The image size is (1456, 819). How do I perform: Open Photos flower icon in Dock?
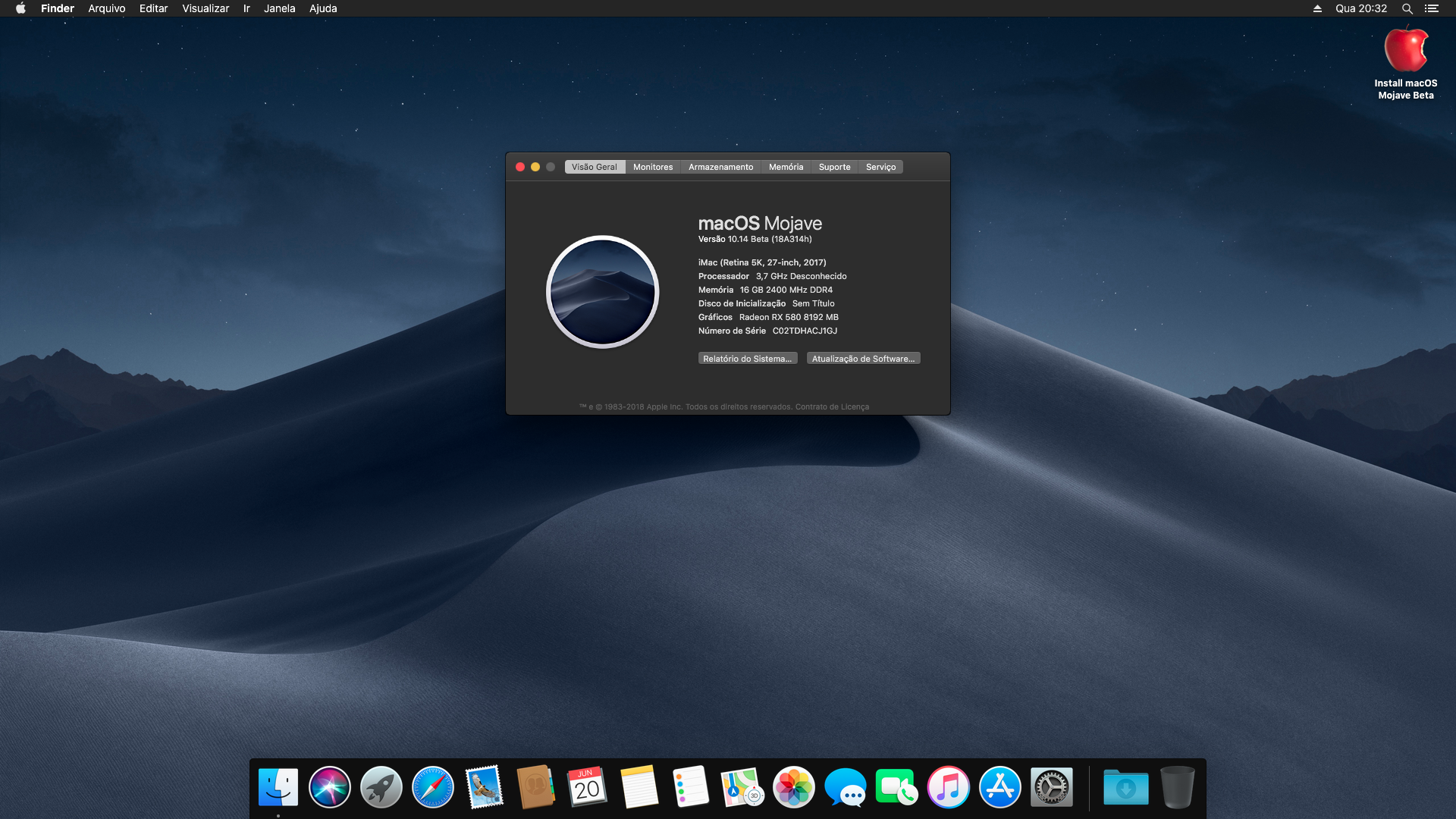tap(794, 787)
